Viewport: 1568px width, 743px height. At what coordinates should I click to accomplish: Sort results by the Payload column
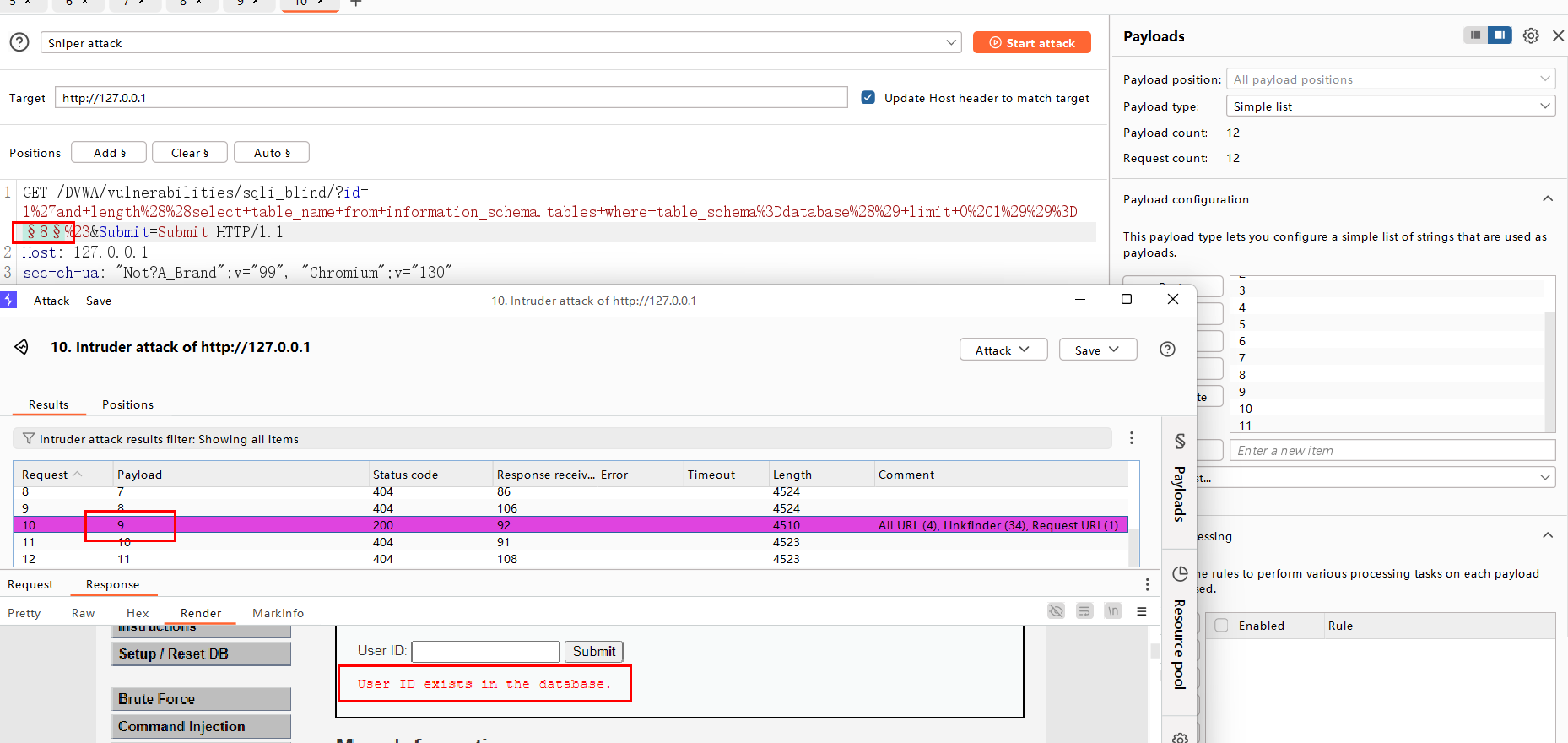pyautogui.click(x=241, y=475)
